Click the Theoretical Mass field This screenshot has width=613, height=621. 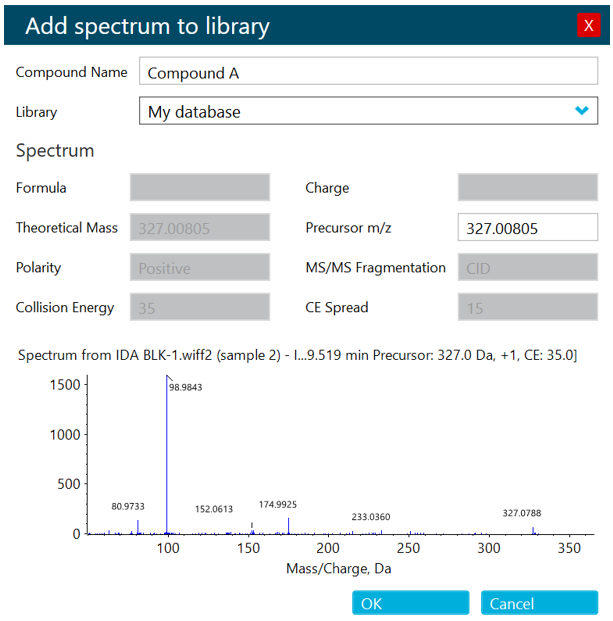(199, 228)
